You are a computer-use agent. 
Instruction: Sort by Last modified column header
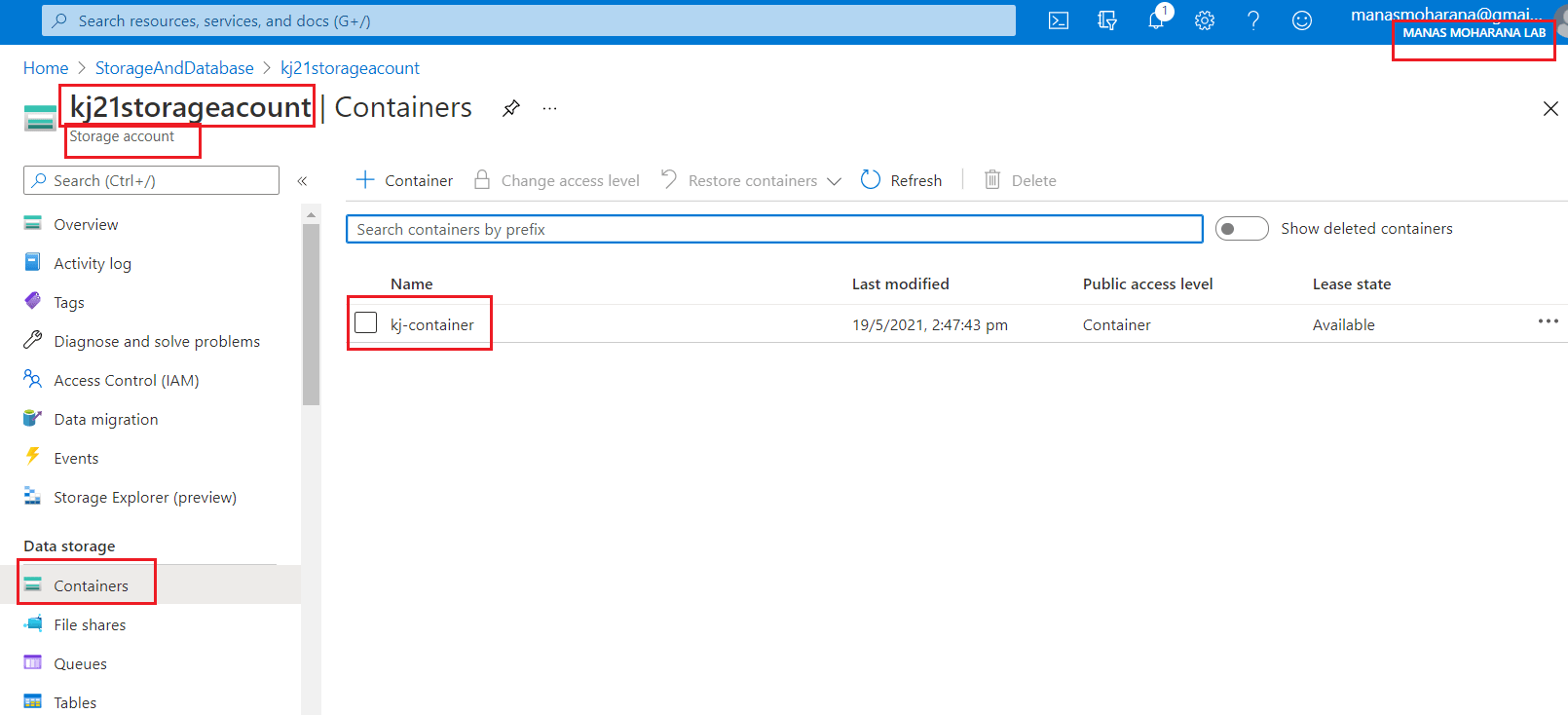click(901, 283)
